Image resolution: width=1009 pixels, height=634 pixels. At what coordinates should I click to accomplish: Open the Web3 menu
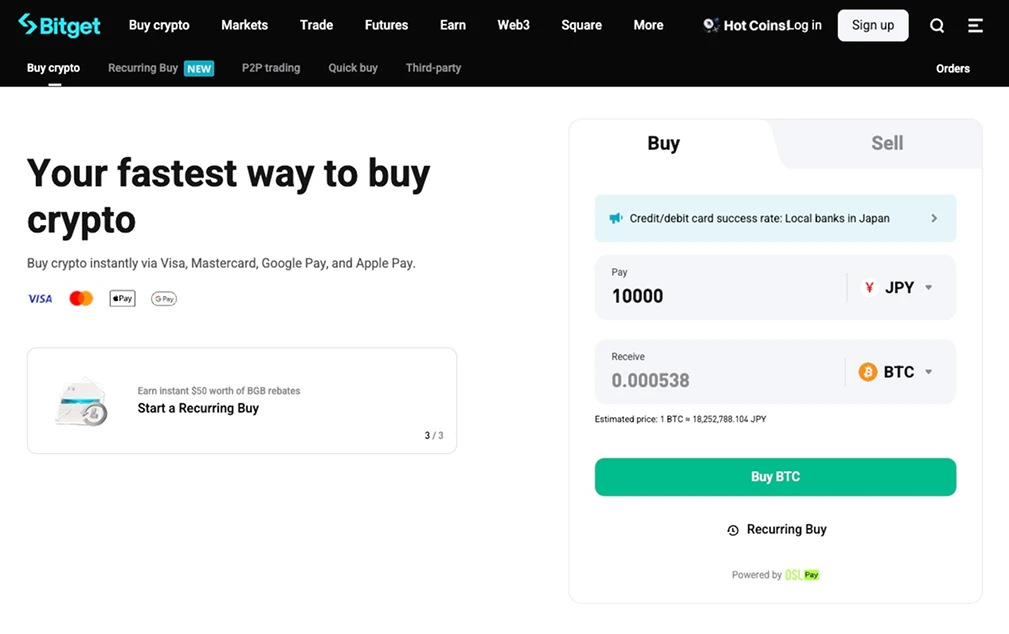[x=514, y=25]
